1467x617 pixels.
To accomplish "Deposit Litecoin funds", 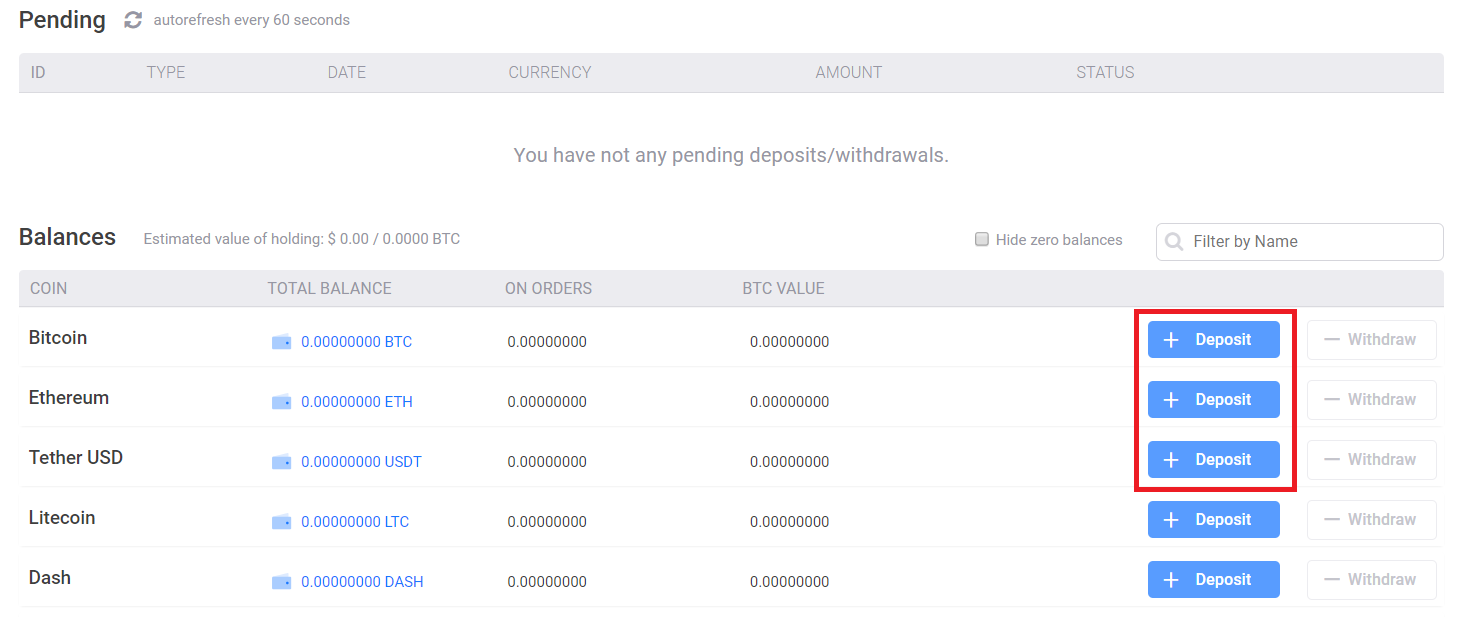I will pos(1213,520).
